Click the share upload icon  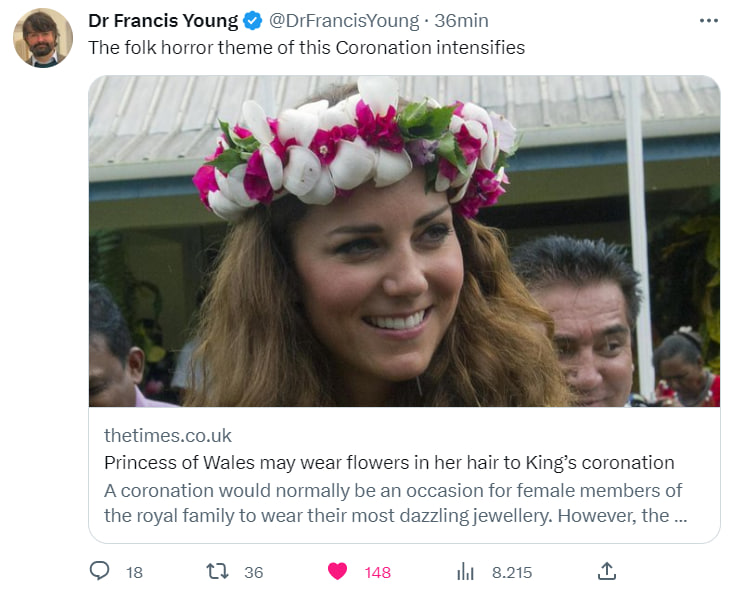click(606, 571)
